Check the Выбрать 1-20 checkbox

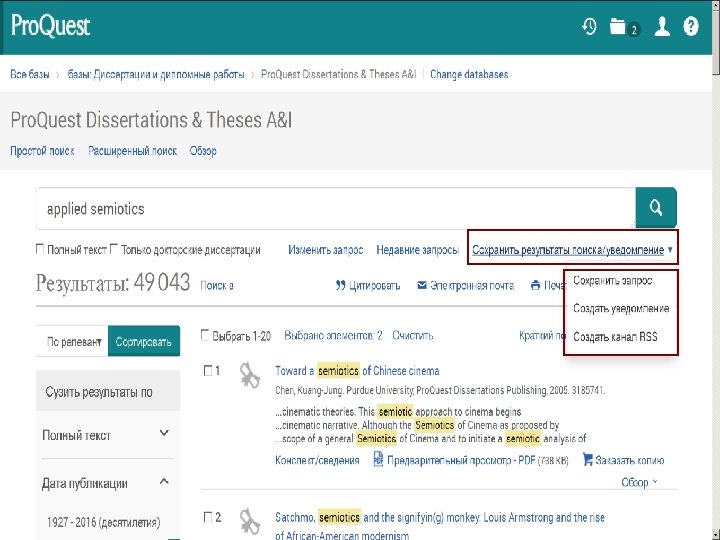pos(205,335)
